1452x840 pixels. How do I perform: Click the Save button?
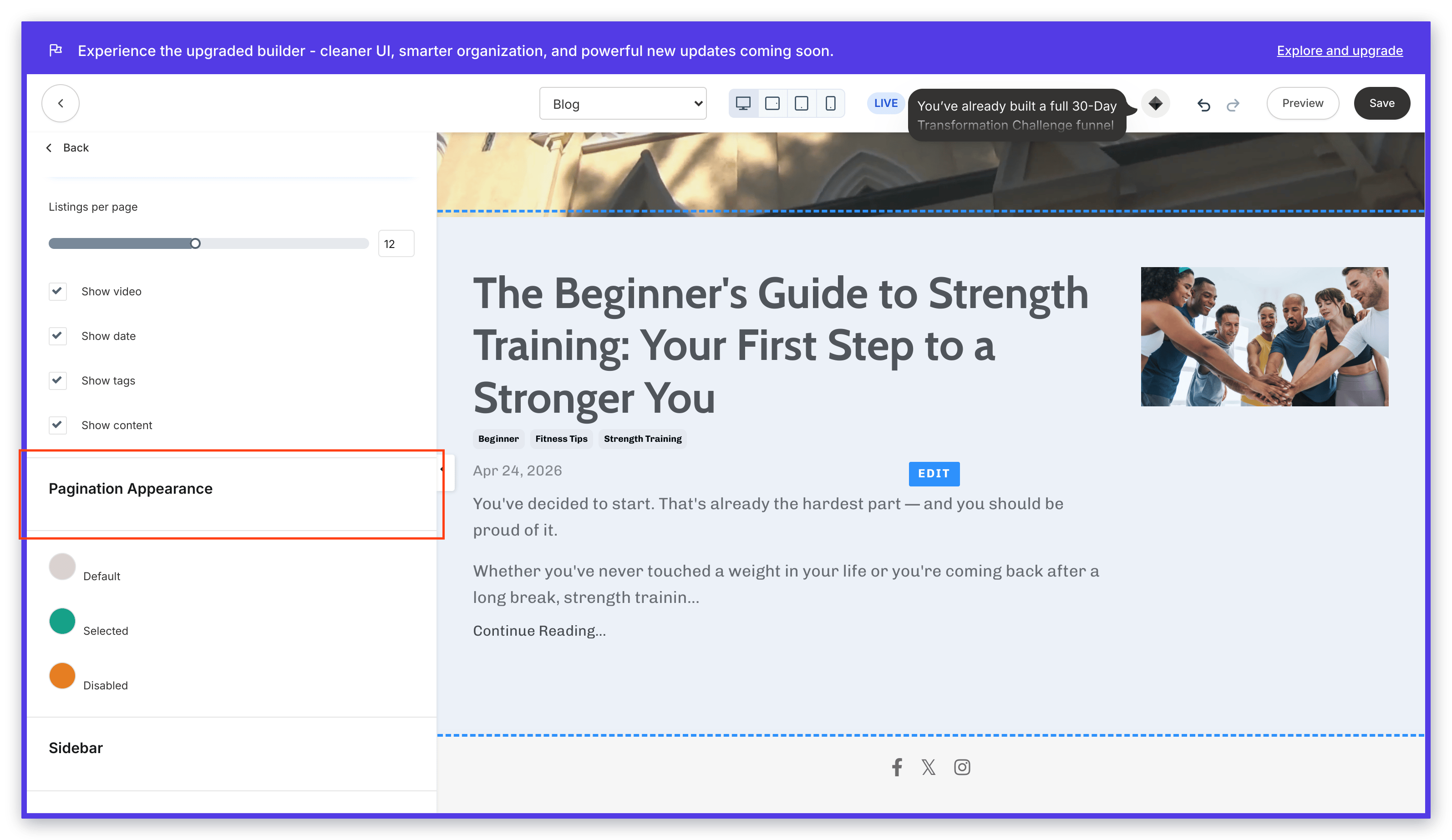[x=1382, y=103]
